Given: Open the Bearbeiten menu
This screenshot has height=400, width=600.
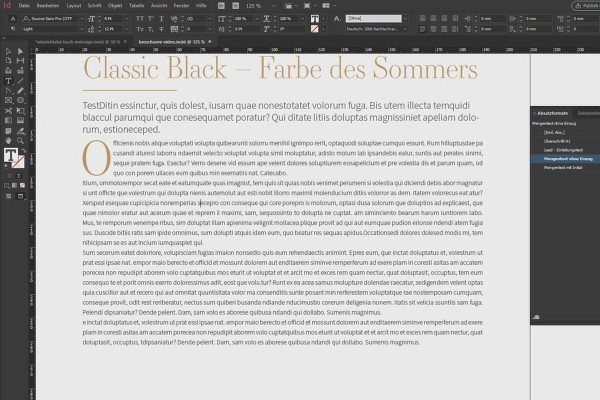Looking at the screenshot, I should pyautogui.click(x=48, y=6).
